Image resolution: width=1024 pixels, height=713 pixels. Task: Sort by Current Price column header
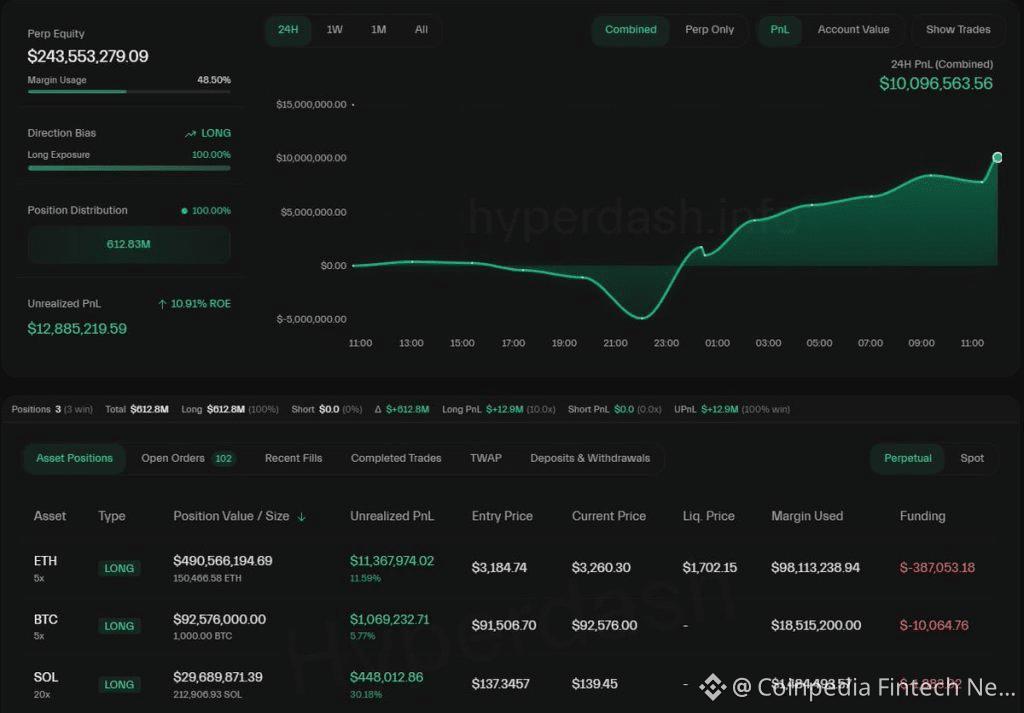[609, 516]
